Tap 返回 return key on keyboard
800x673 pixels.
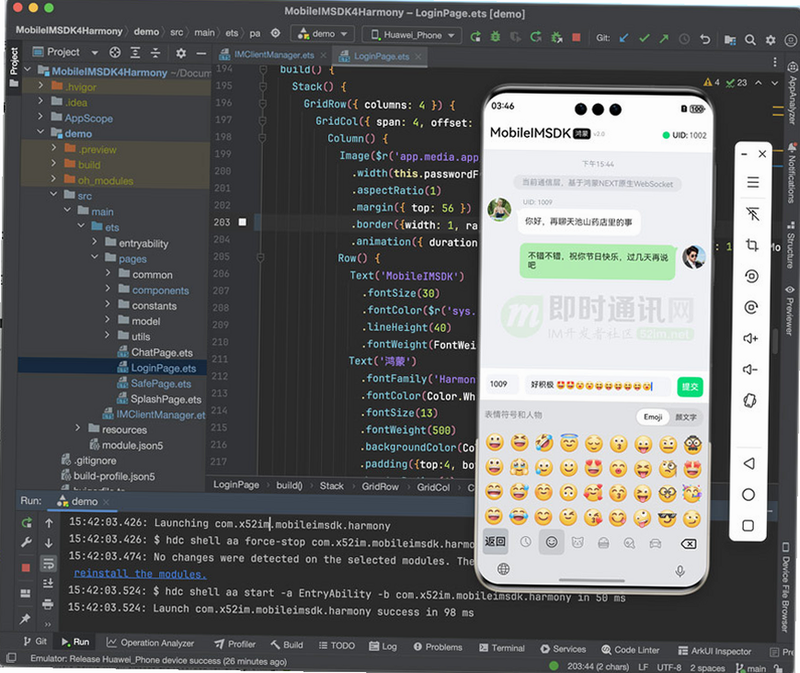(495, 541)
